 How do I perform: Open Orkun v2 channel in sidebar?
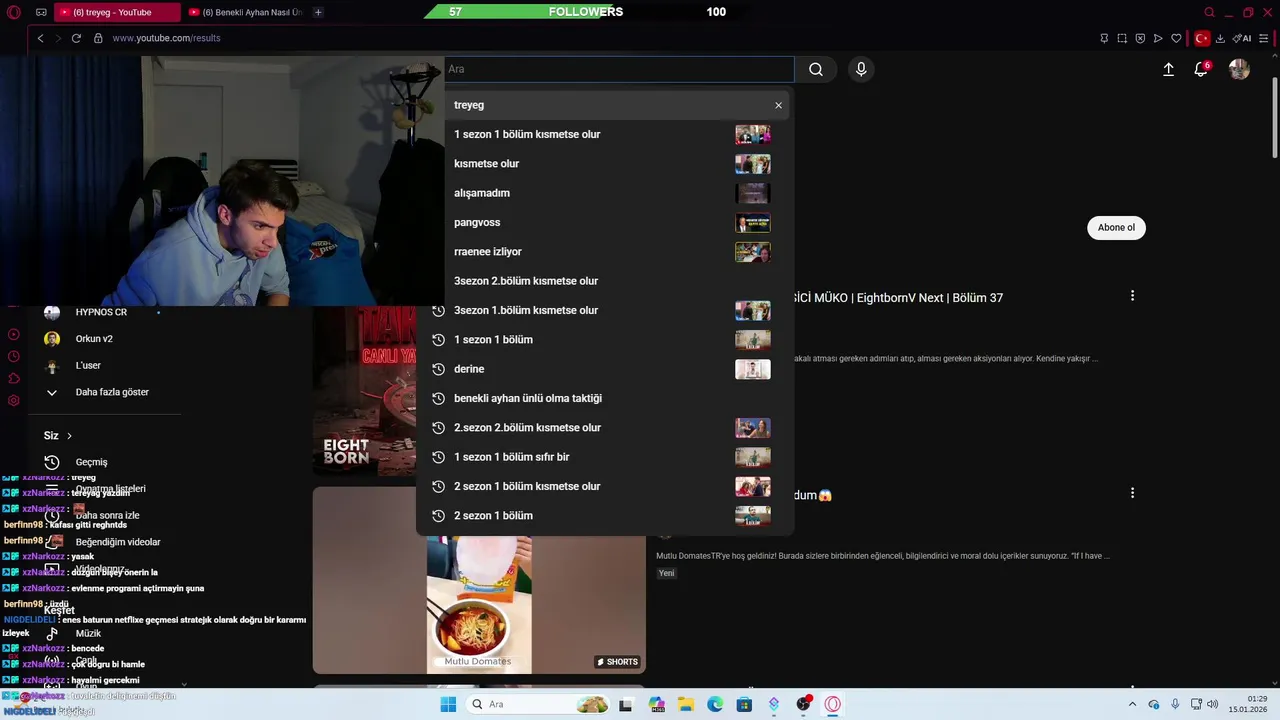tap(94, 339)
